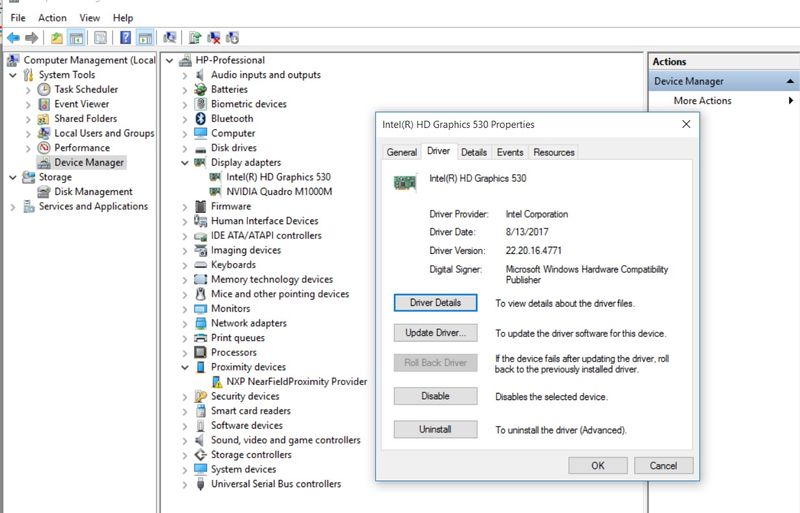Select the Driver tab
Viewport: 800px width, 513px height.
[x=438, y=151]
